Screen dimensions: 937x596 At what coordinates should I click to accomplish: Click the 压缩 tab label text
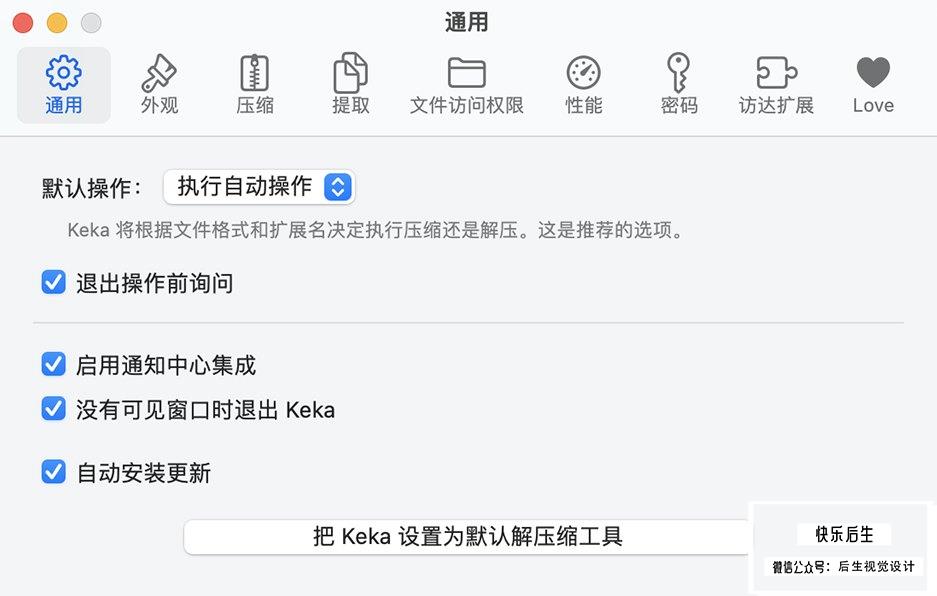[x=255, y=105]
